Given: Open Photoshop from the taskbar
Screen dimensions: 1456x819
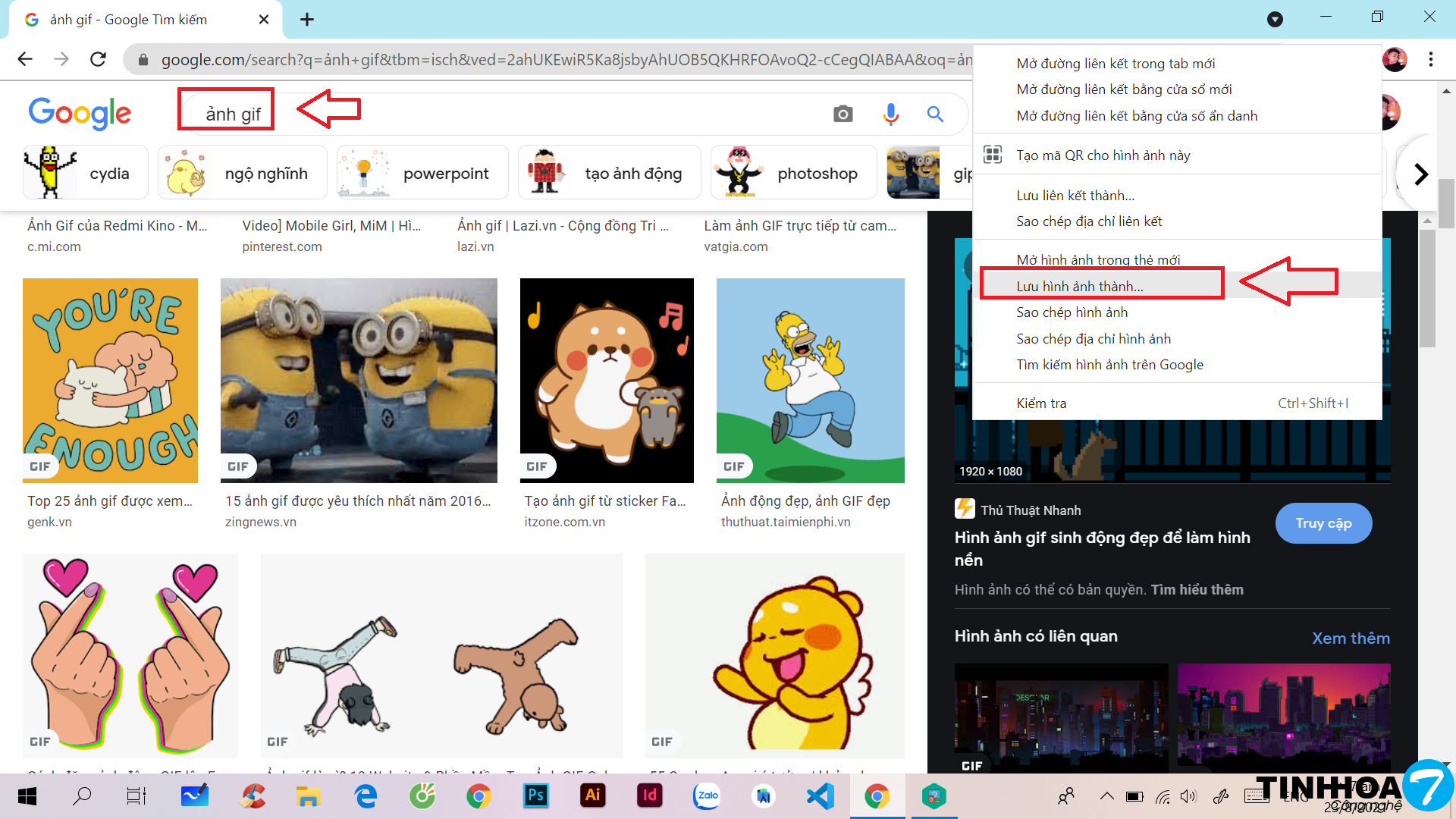Looking at the screenshot, I should 535,795.
